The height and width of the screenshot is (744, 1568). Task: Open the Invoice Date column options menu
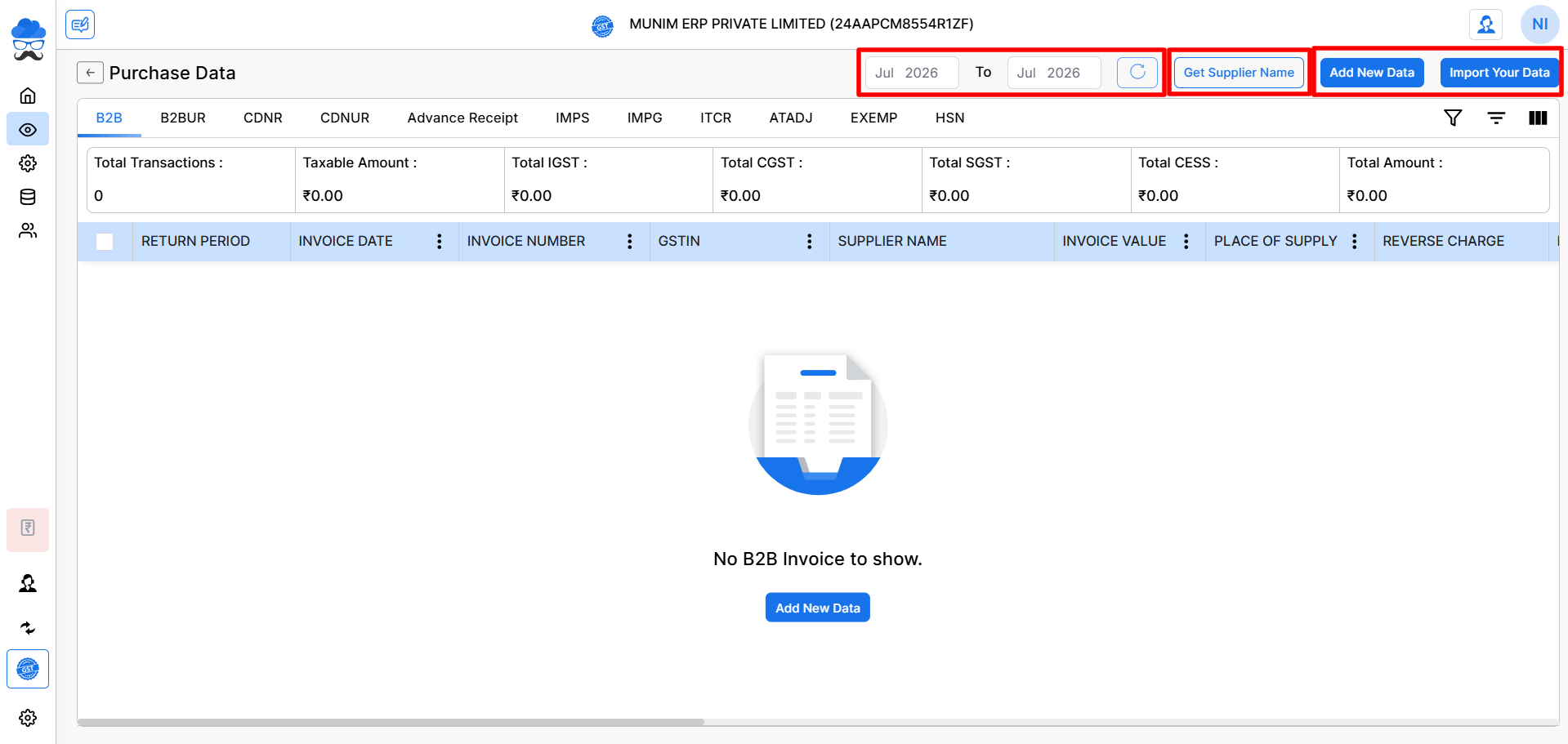tap(440, 242)
